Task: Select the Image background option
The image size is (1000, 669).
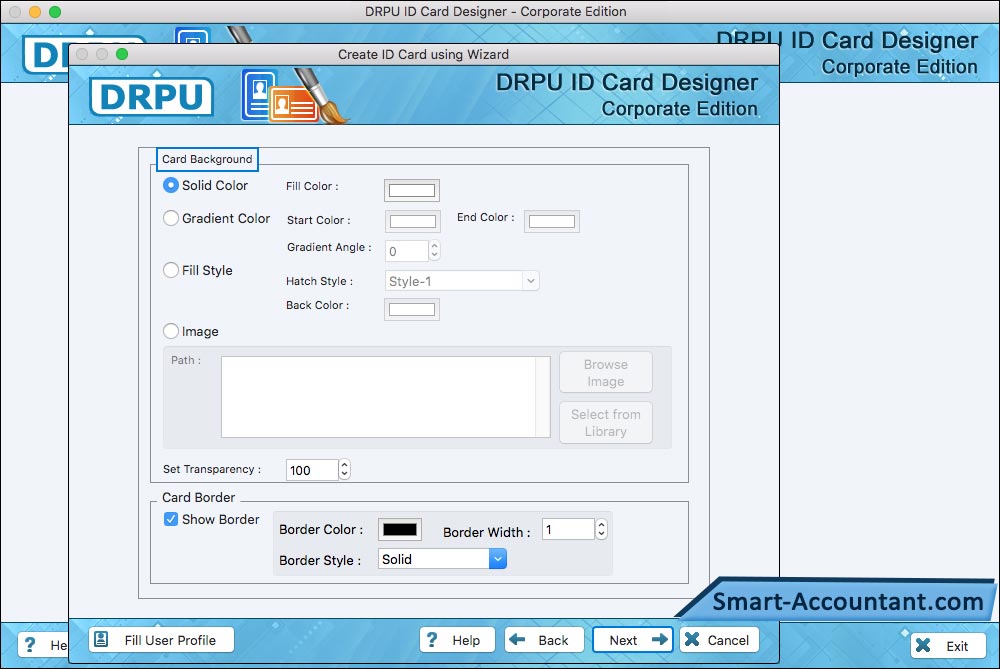Action: [x=171, y=331]
